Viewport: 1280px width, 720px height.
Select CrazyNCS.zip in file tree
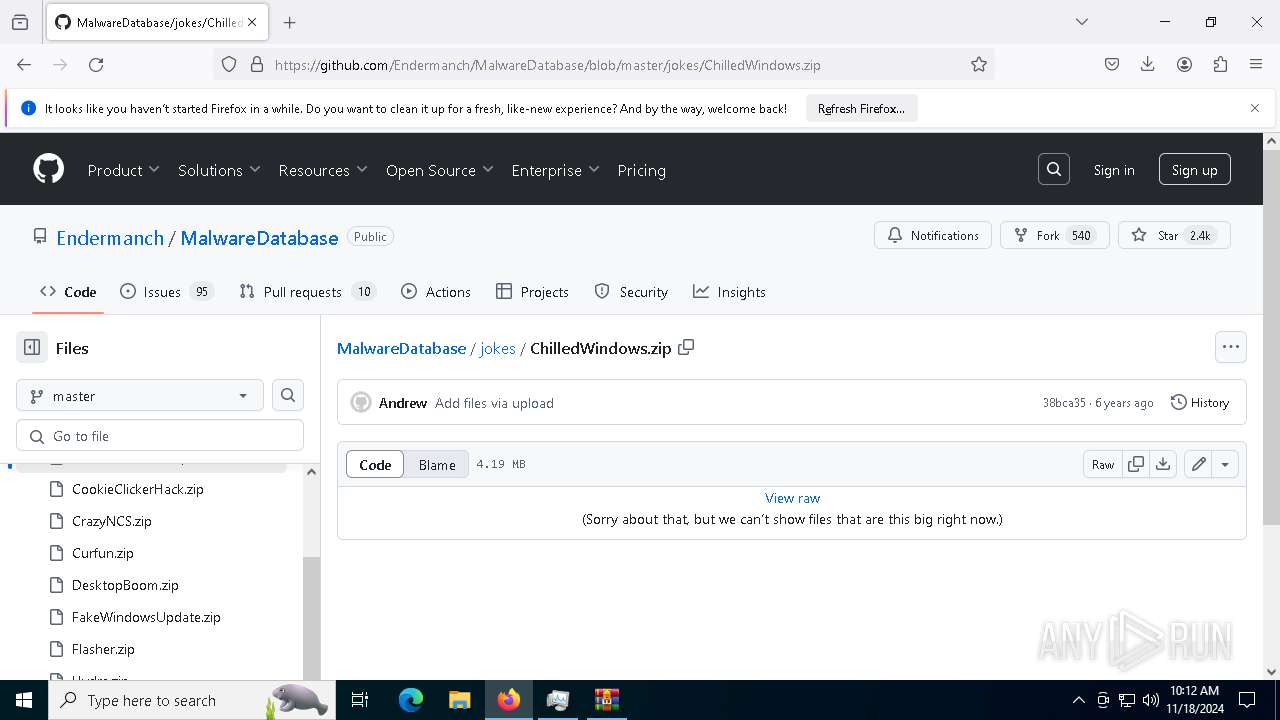click(x=112, y=521)
